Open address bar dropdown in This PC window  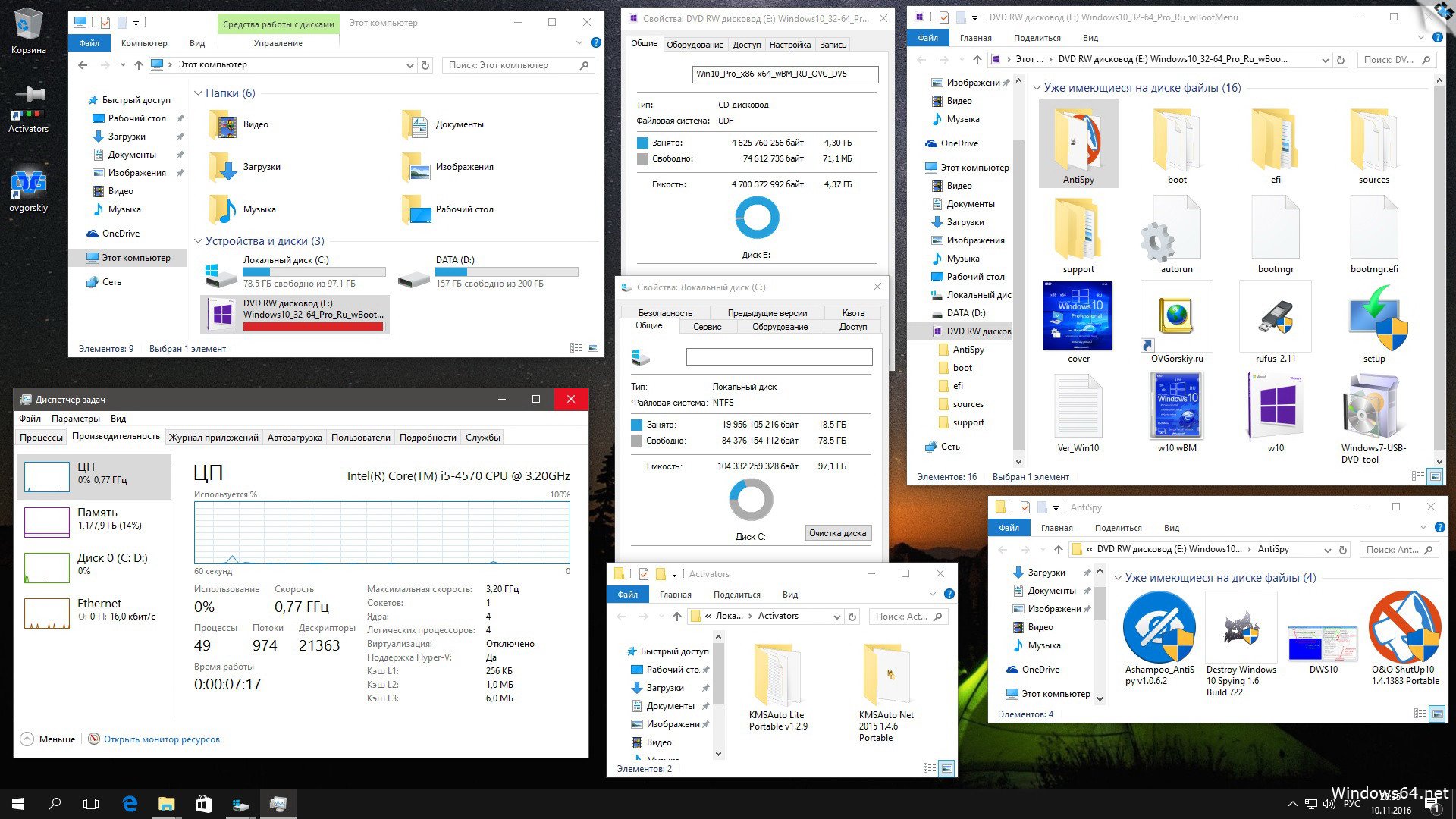(410, 65)
